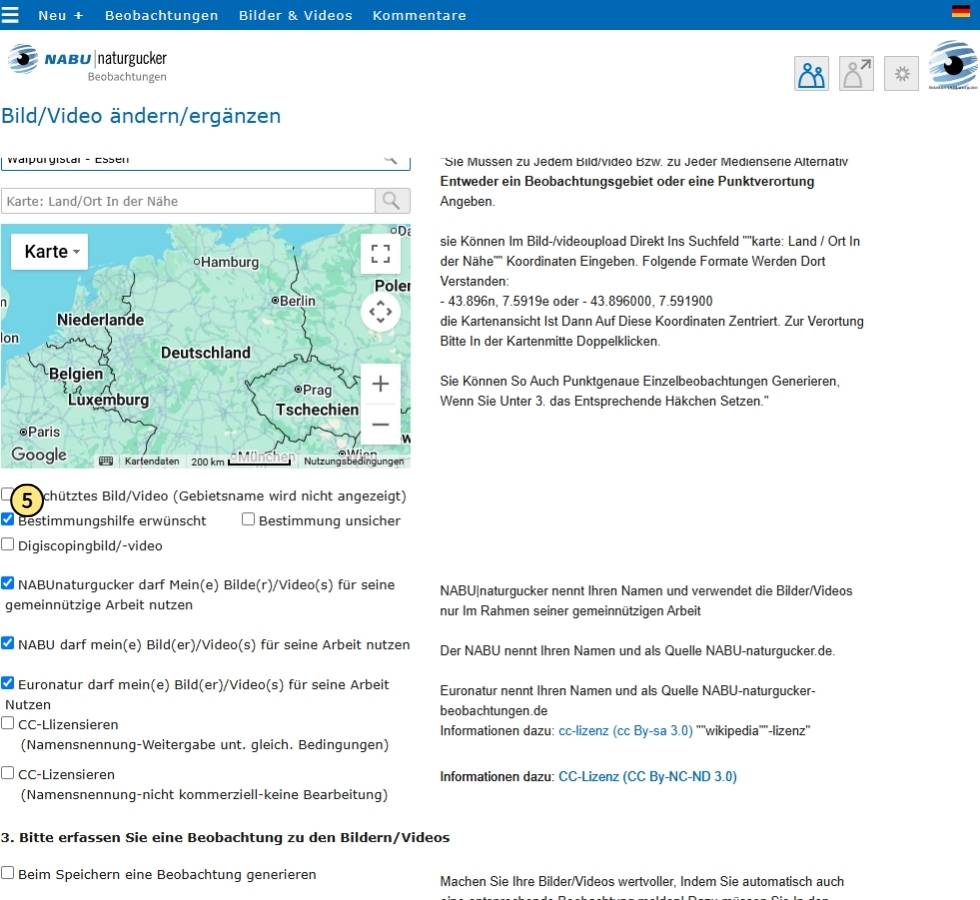The height and width of the screenshot is (900, 980).
Task: Uncheck Bestimmungshilfe erwünscht
Action: coord(8,519)
